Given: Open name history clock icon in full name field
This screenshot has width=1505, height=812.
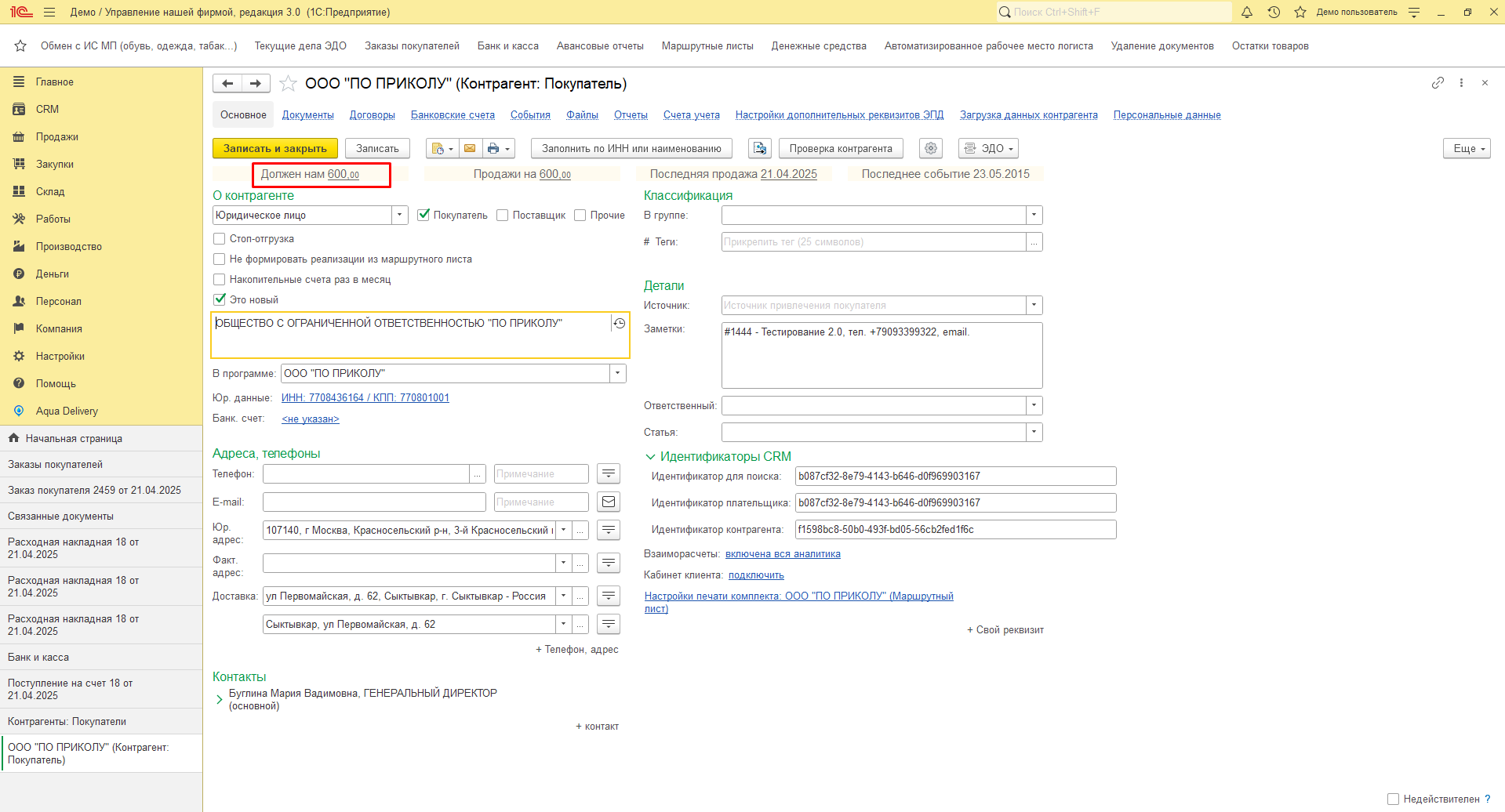Looking at the screenshot, I should (x=620, y=323).
